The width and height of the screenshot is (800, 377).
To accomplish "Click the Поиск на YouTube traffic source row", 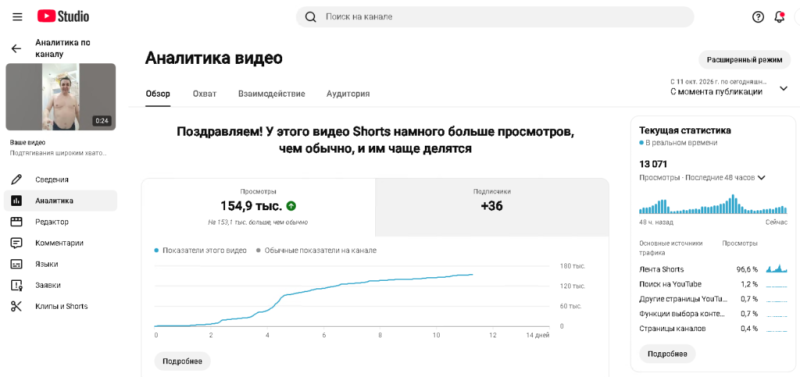I will [713, 284].
